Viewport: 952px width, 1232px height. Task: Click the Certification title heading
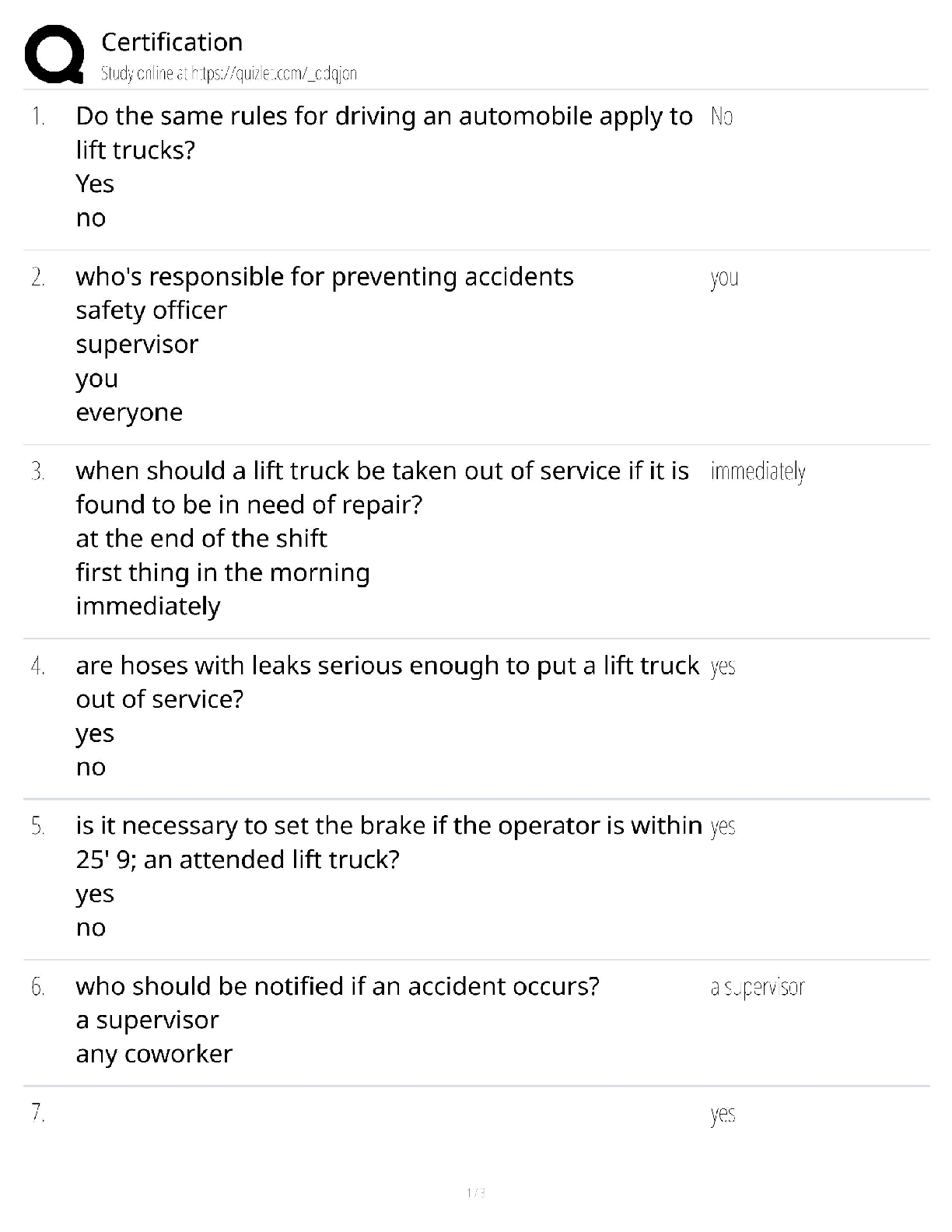pyautogui.click(x=172, y=42)
